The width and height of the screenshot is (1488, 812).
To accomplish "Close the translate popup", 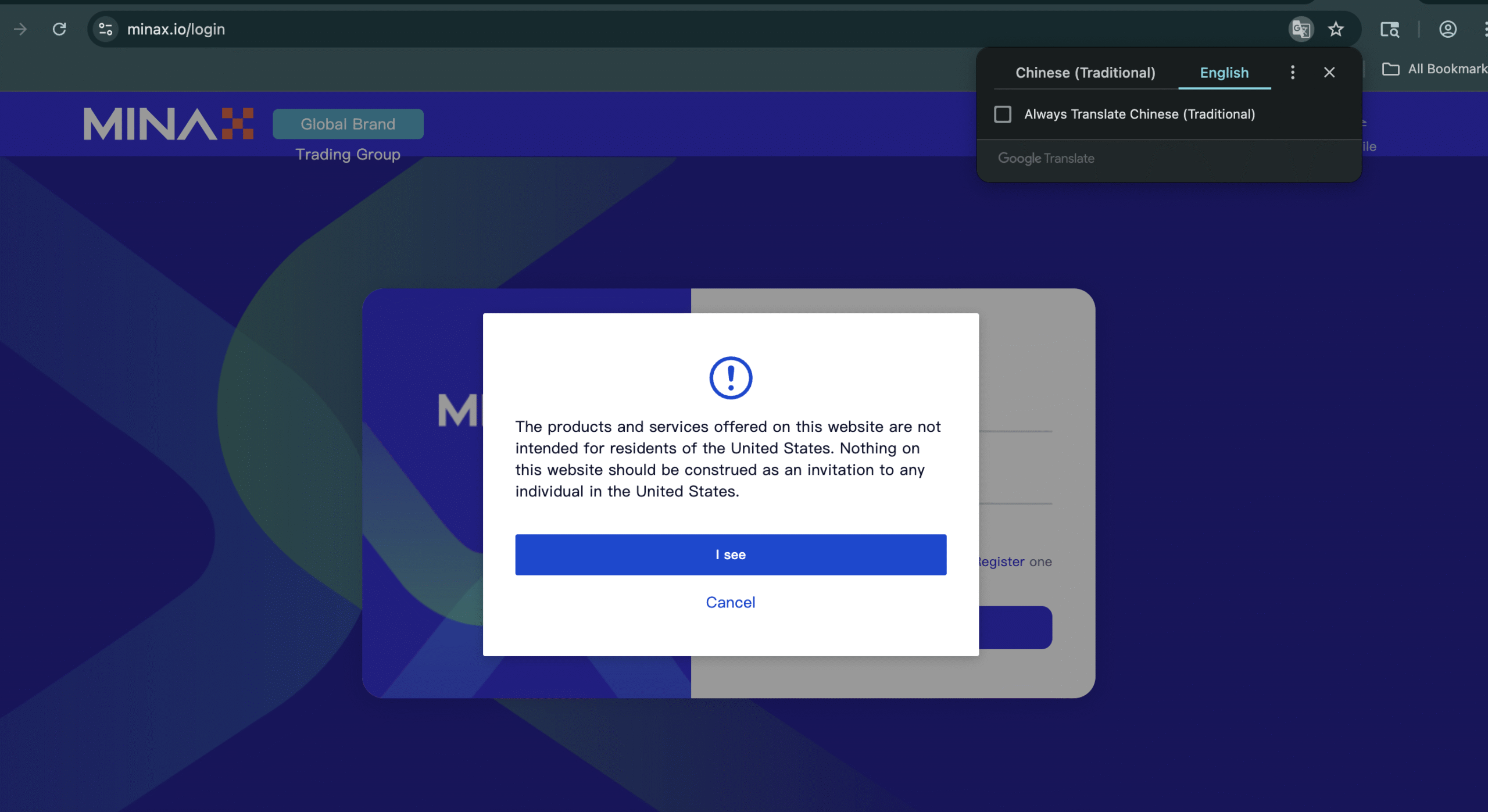I will pyautogui.click(x=1329, y=73).
